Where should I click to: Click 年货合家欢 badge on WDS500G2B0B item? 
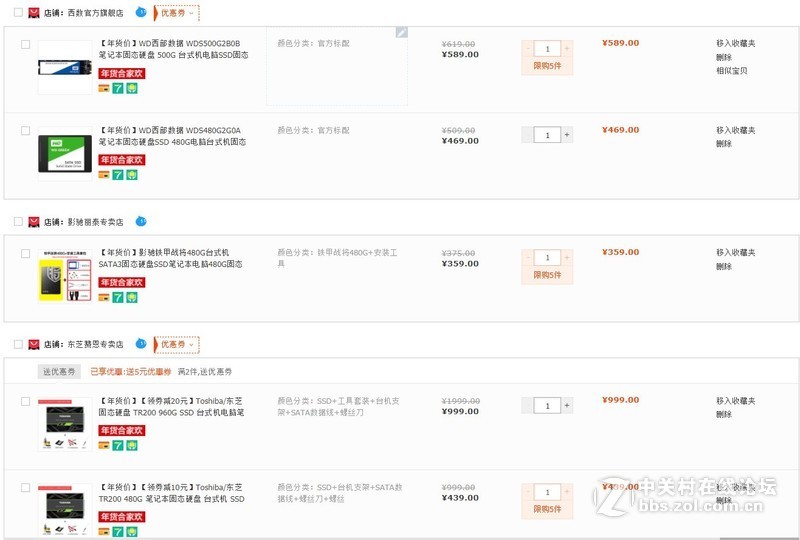click(122, 73)
